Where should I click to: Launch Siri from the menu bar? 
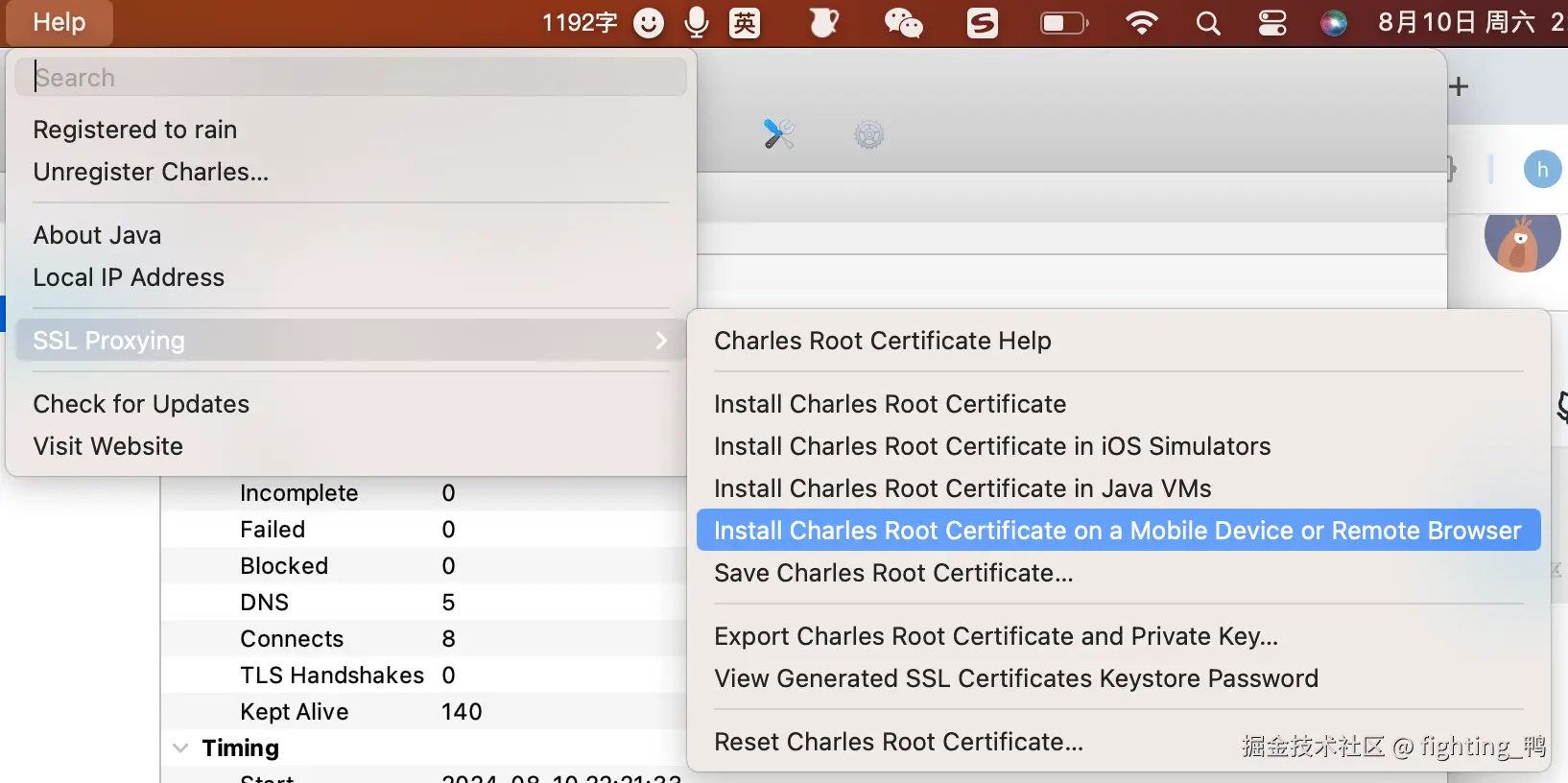pos(1334,23)
